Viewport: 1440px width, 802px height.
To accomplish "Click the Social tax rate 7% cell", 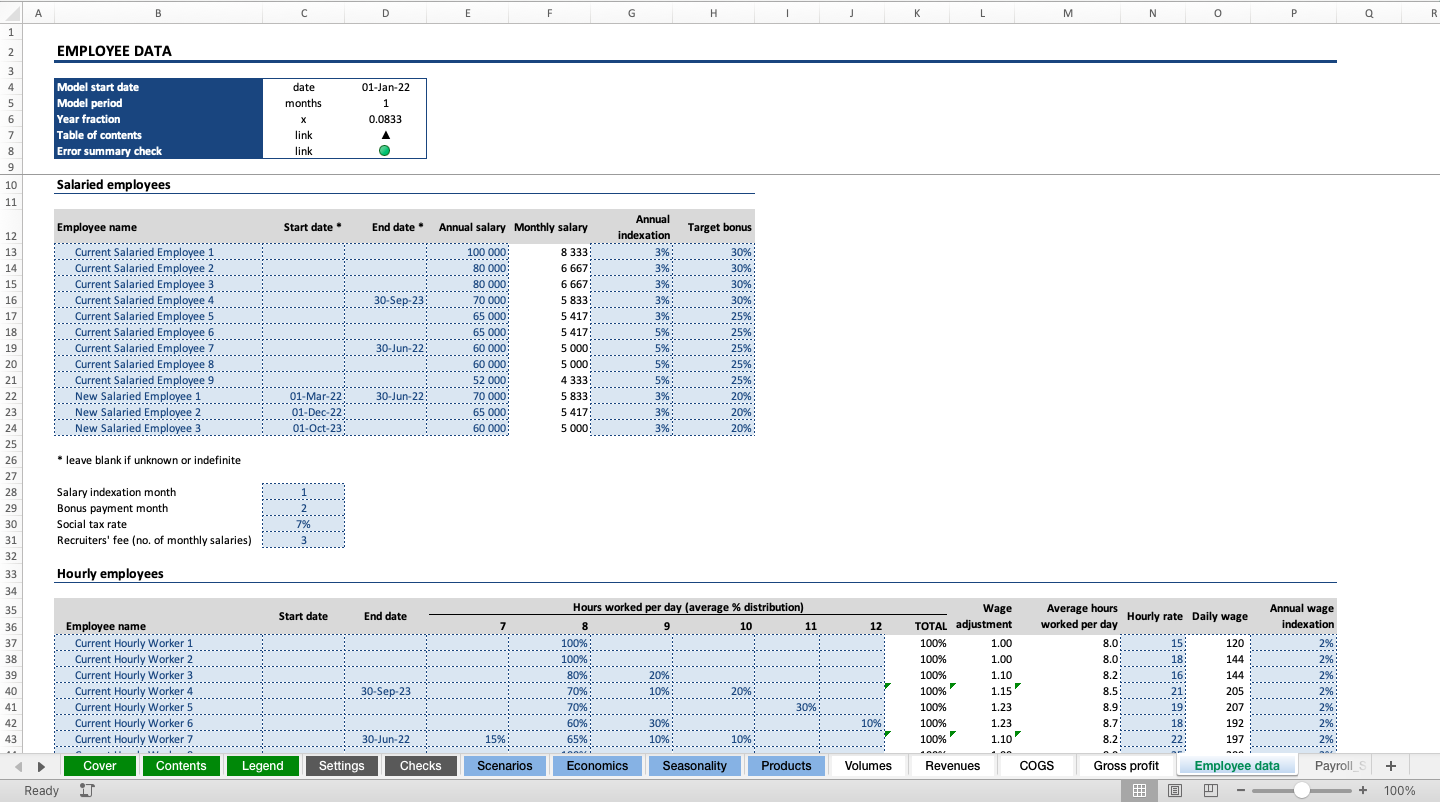I will (x=303, y=524).
